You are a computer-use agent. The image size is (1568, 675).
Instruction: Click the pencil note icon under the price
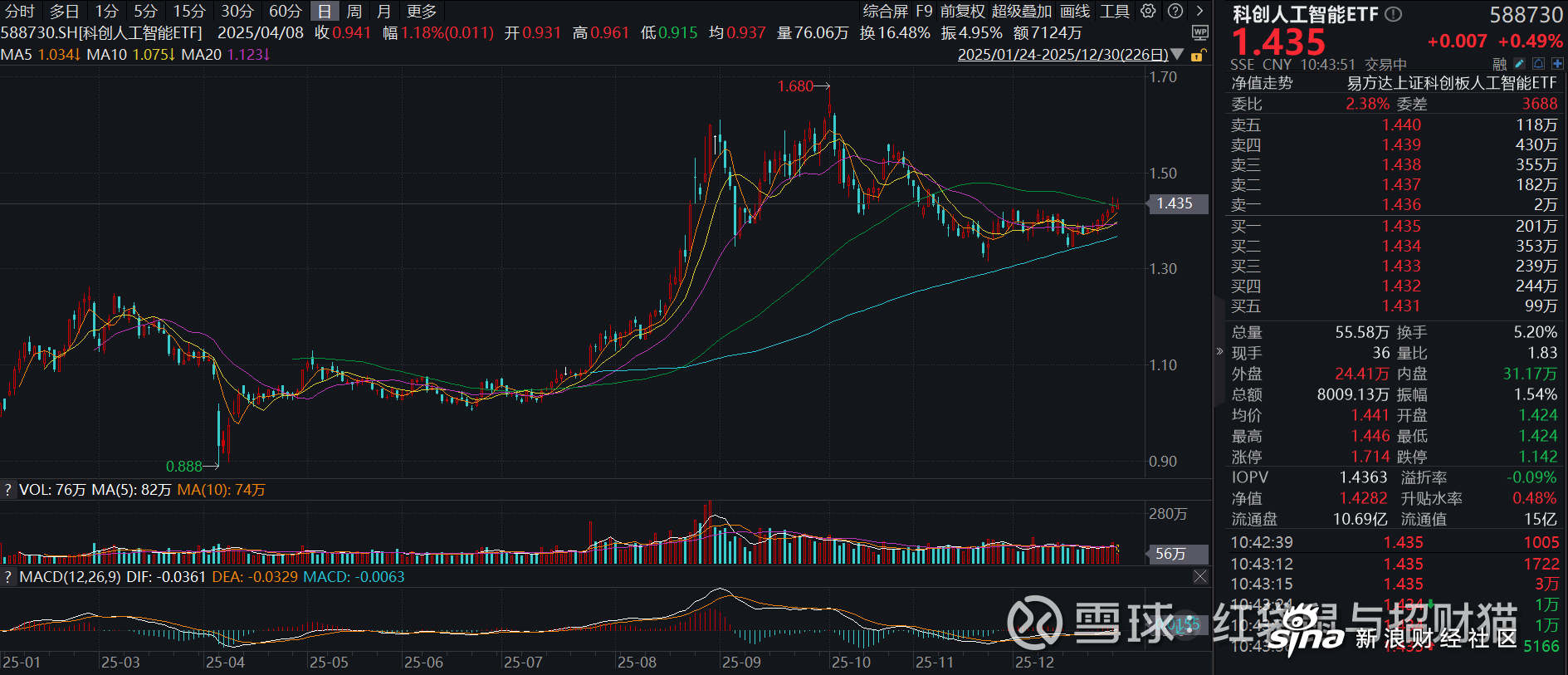click(1519, 64)
